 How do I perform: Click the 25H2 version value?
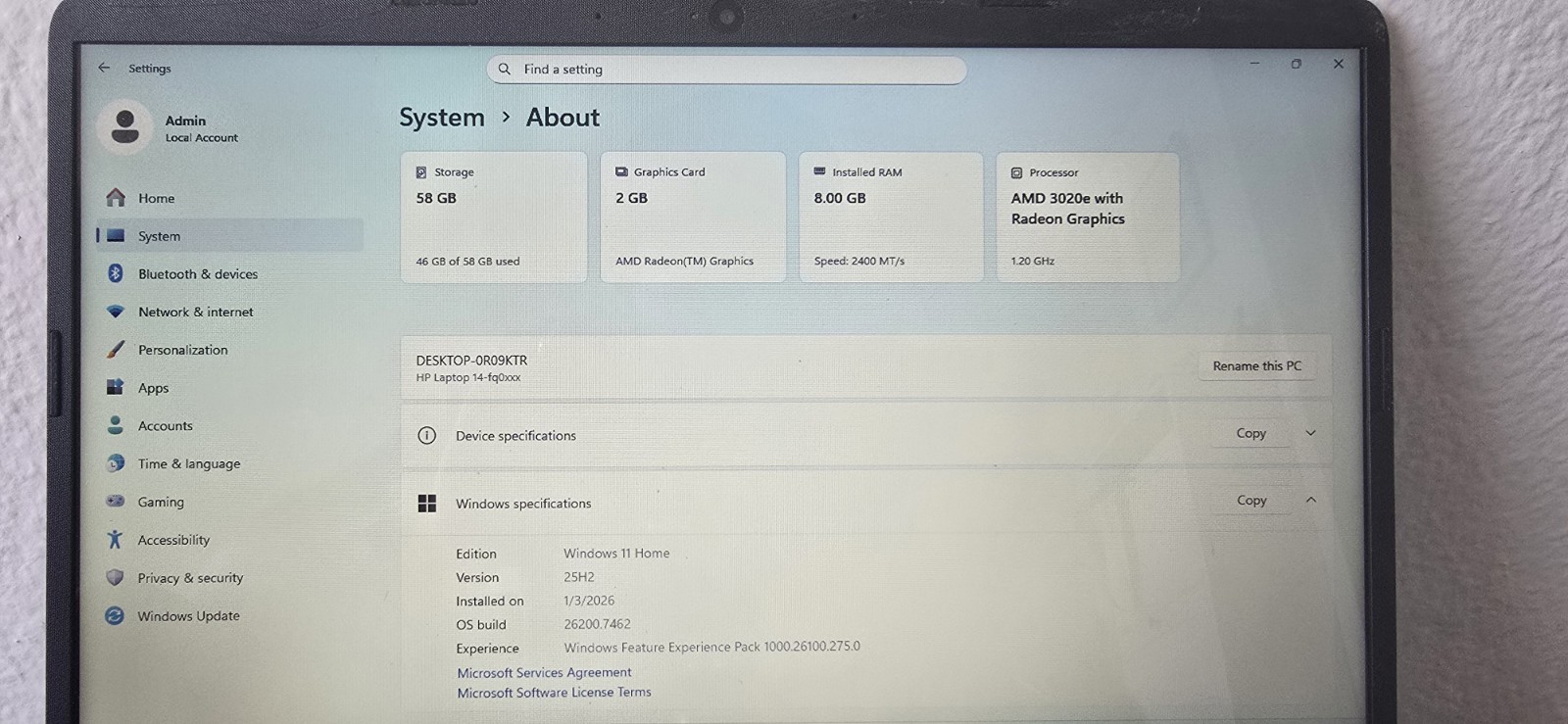click(x=578, y=577)
